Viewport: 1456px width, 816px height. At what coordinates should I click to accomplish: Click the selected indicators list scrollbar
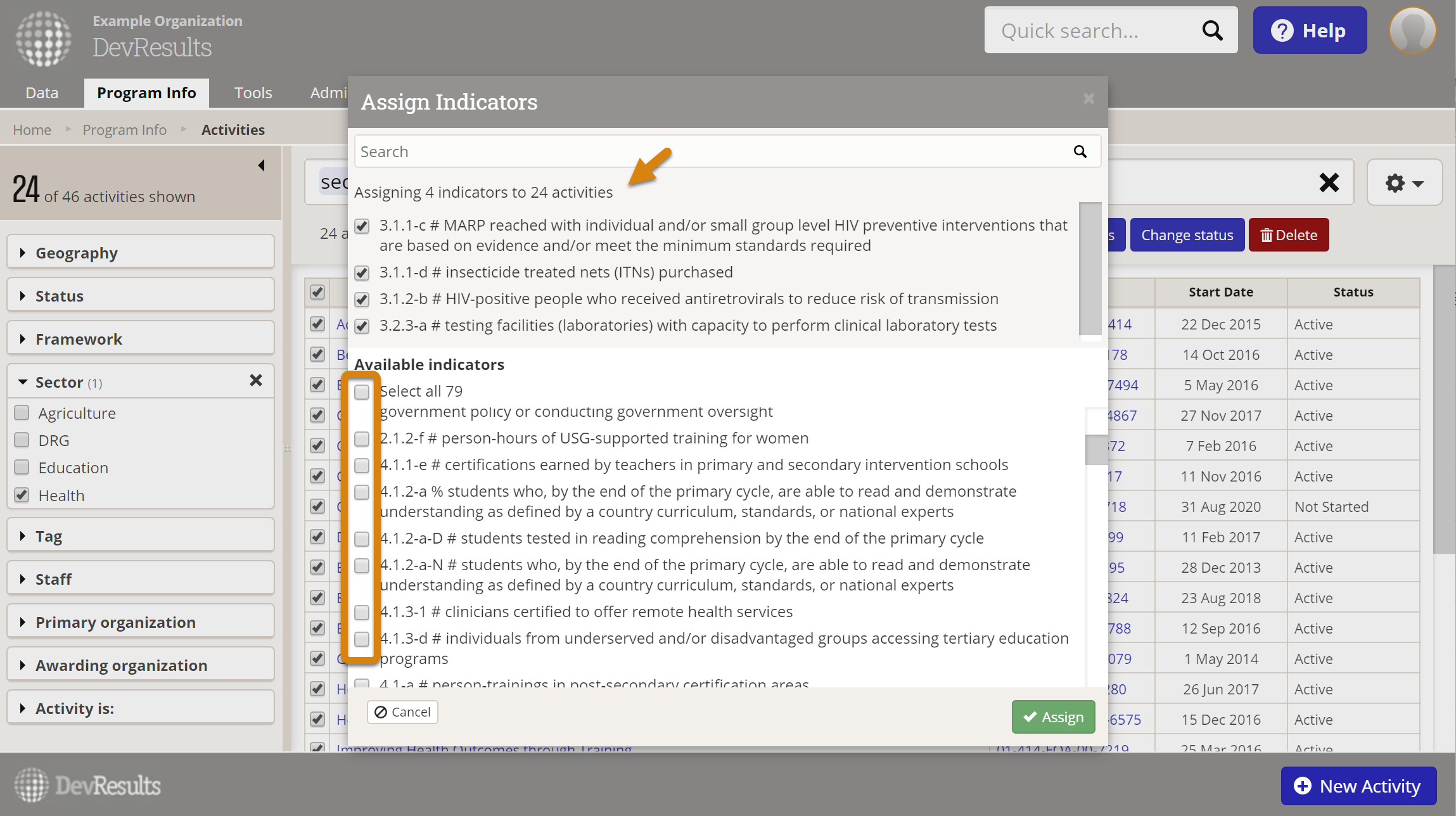tap(1090, 269)
